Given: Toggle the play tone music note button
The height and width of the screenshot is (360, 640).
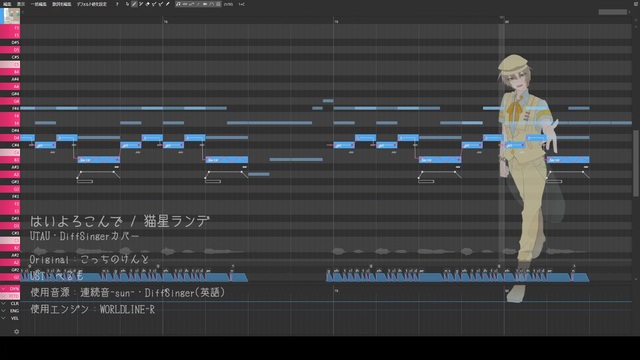Looking at the screenshot, I should click(178, 4).
